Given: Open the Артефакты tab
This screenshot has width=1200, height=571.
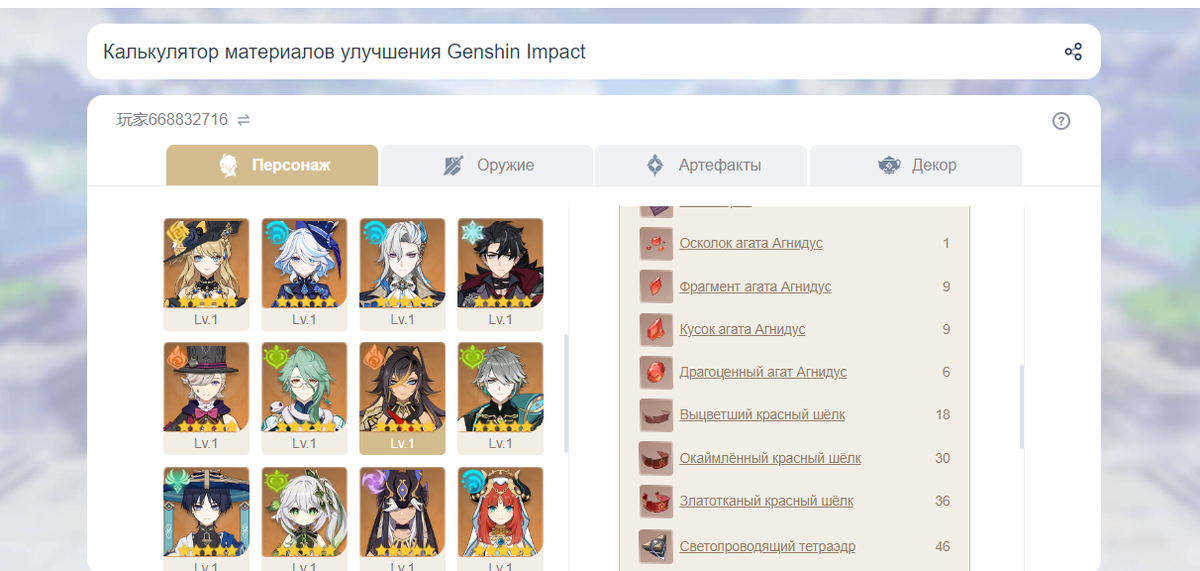Looking at the screenshot, I should click(701, 165).
